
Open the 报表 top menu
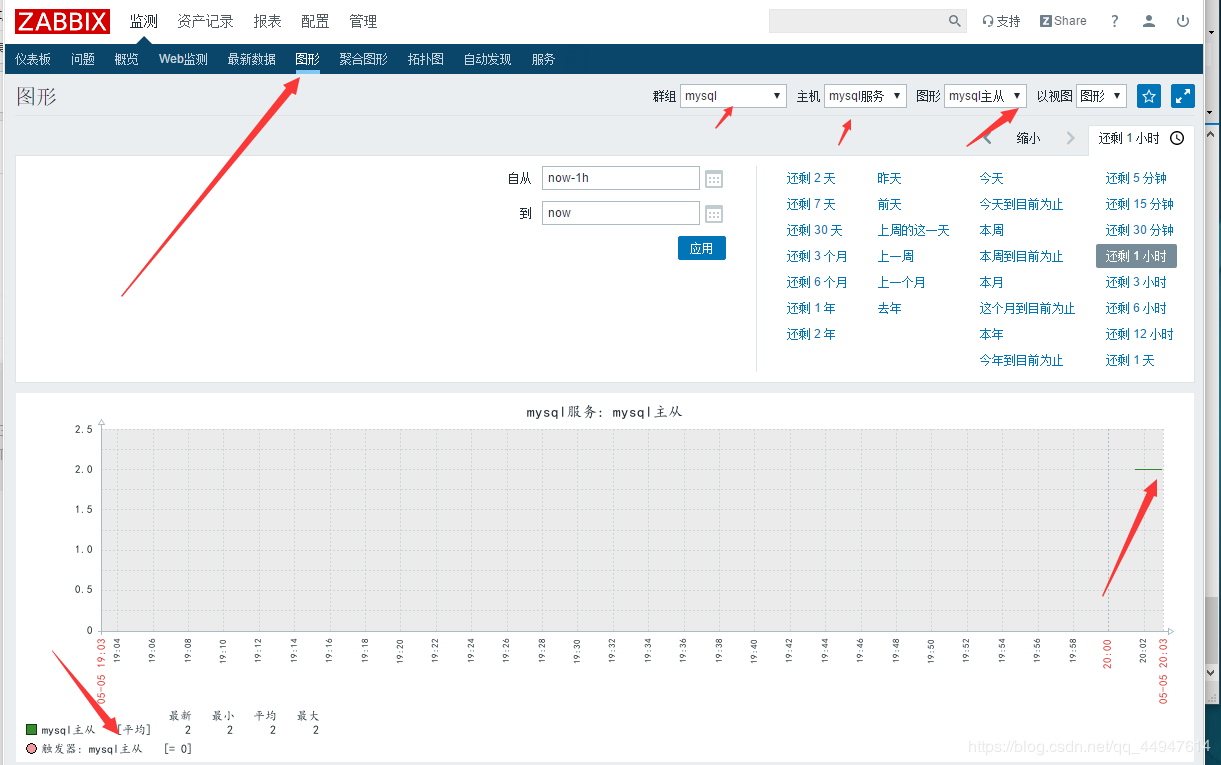pos(267,21)
